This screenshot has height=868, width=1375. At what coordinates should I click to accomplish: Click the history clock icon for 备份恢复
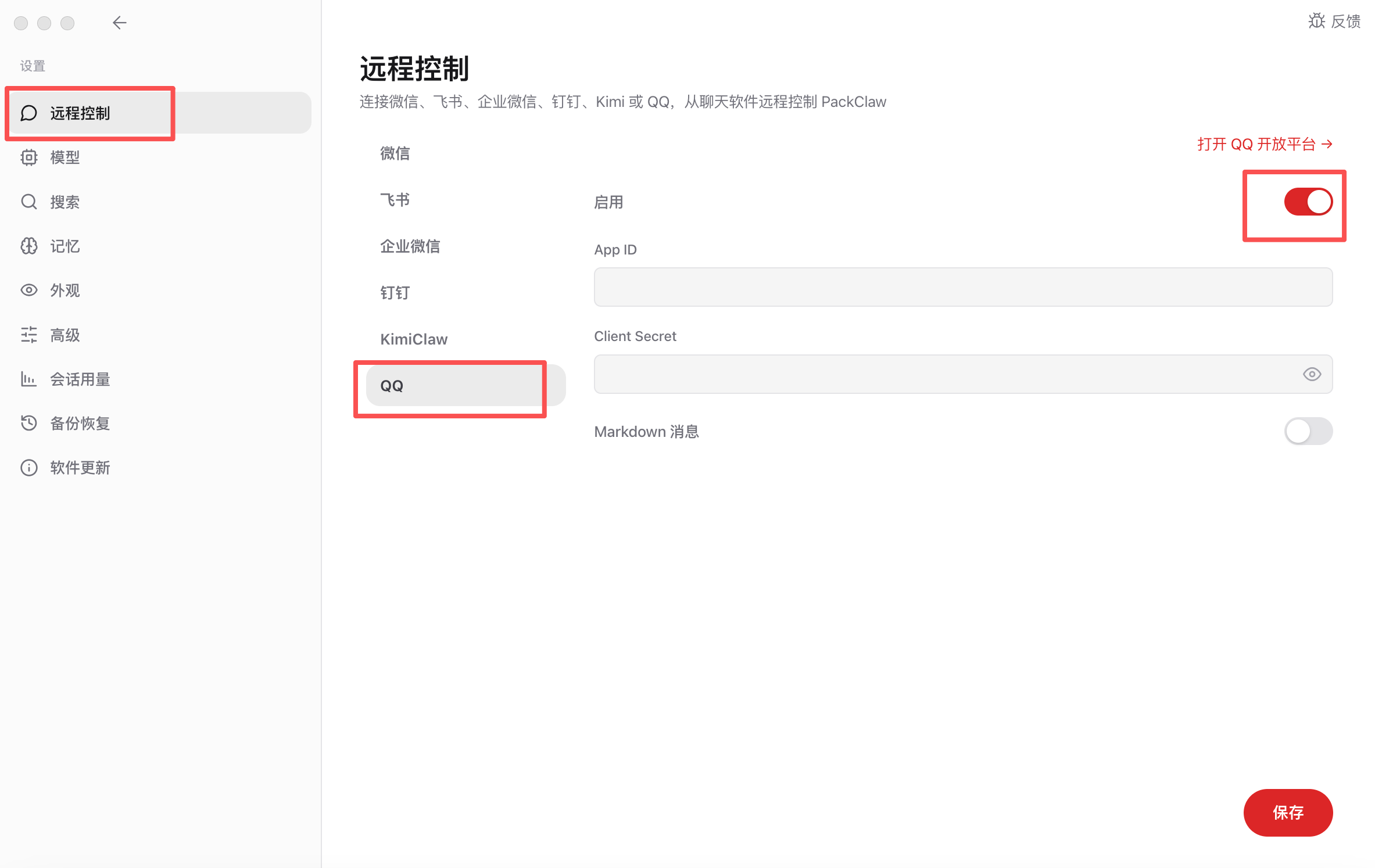[29, 423]
